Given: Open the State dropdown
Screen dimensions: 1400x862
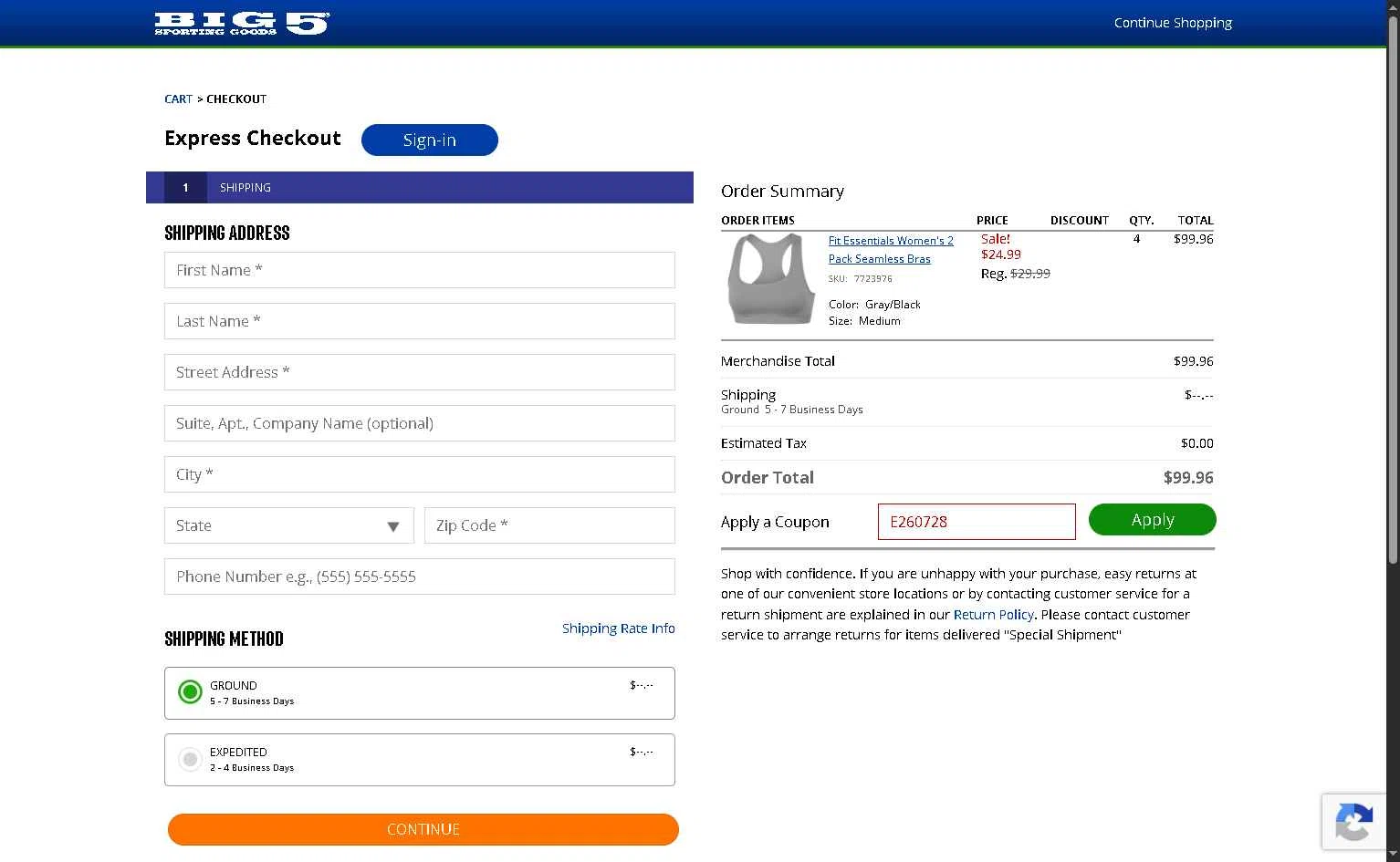Looking at the screenshot, I should pyautogui.click(x=289, y=525).
